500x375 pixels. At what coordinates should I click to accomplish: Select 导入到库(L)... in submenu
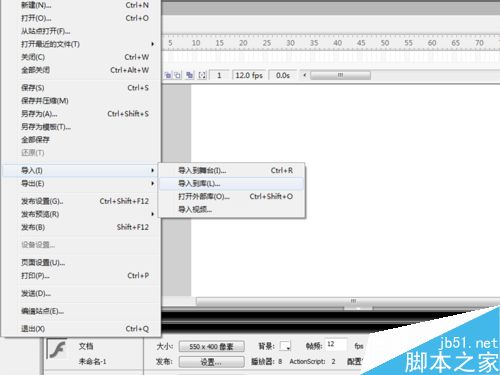(231, 183)
